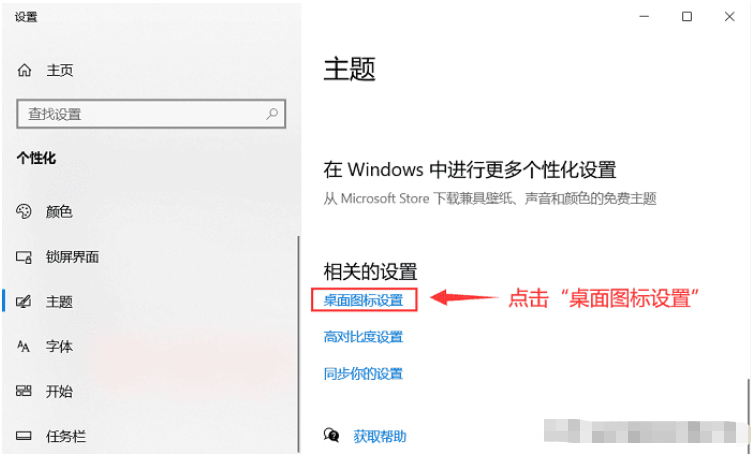Open 桌面图标设置 link
Viewport: 751px width, 469px height.
364,301
